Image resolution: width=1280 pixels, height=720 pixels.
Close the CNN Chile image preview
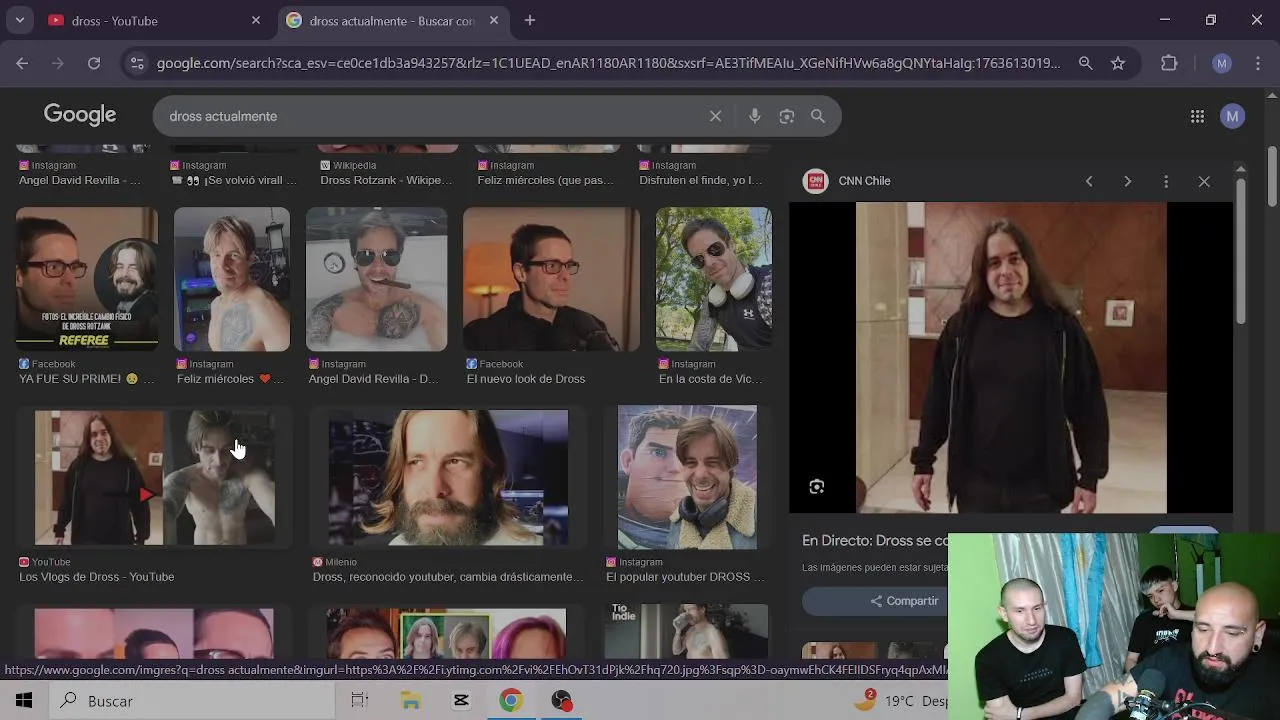click(1204, 181)
